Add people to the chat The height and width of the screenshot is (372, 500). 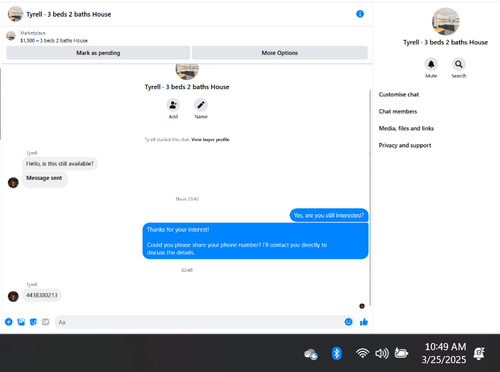pyautogui.click(x=173, y=105)
